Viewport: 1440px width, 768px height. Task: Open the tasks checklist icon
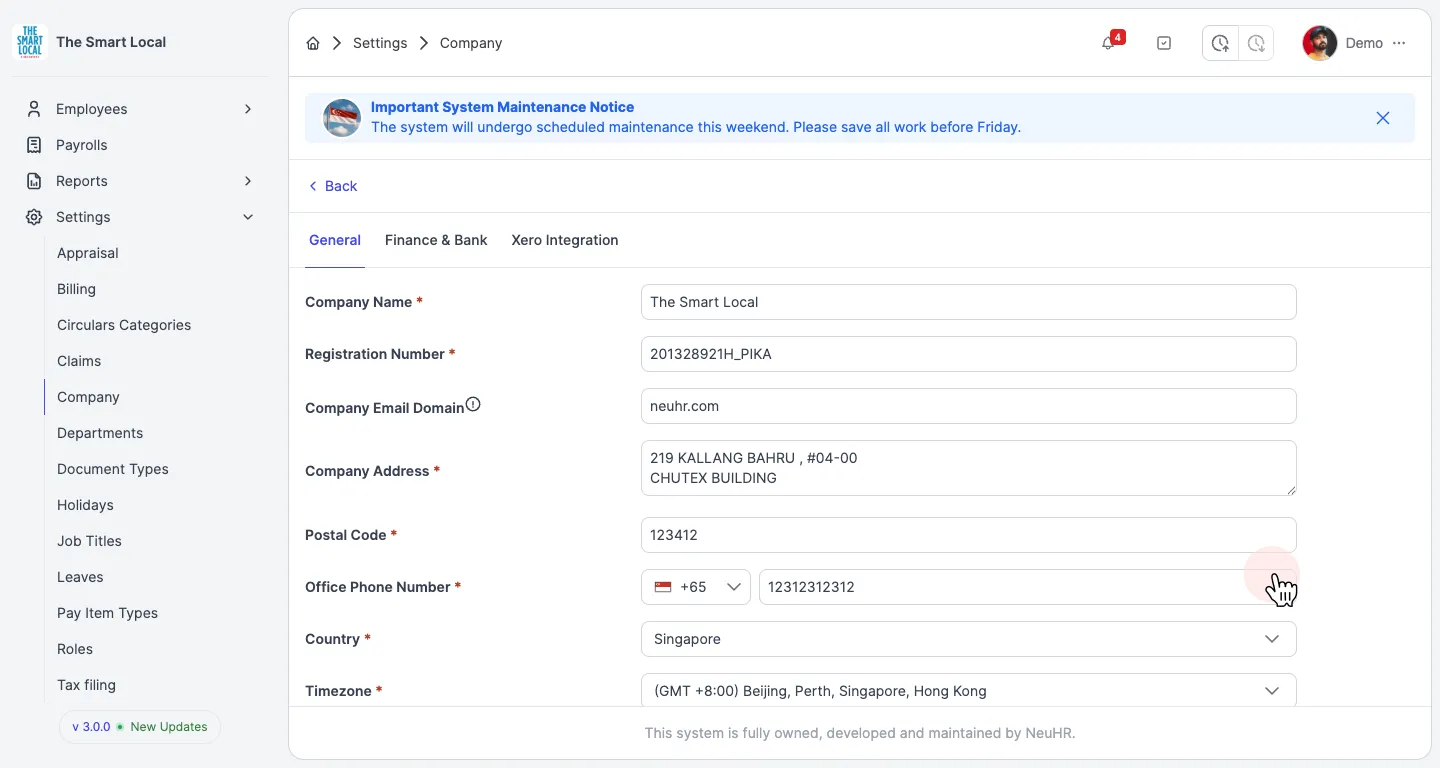click(x=1164, y=43)
